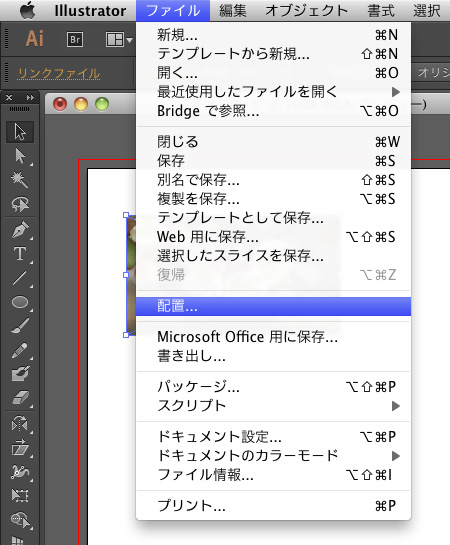The width and height of the screenshot is (450, 545).
Task: Click the middle-left selection handle of image
Action: point(126,275)
